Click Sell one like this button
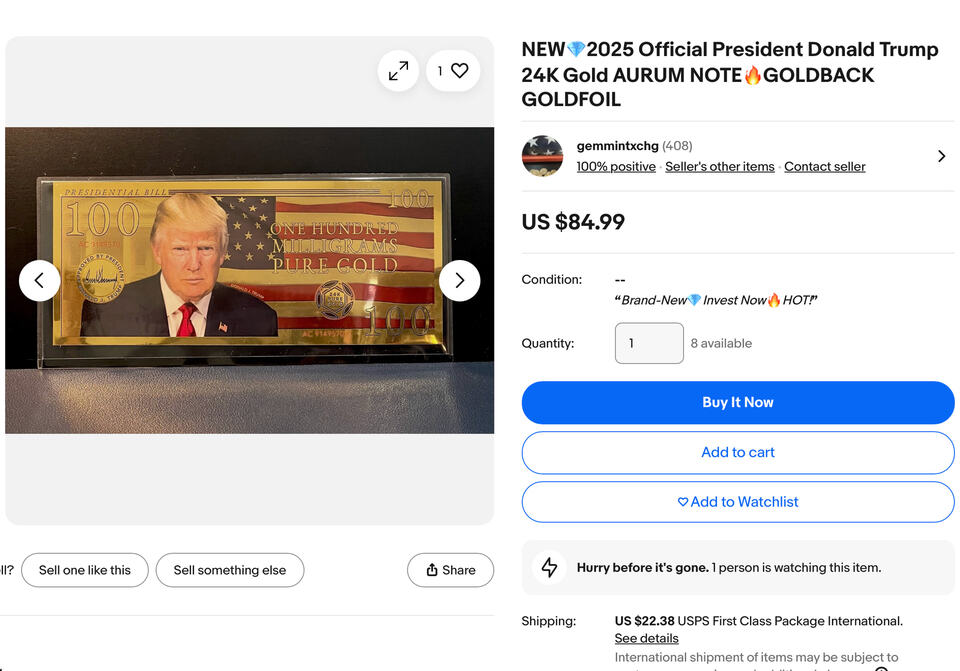Viewport: 960px width, 671px height. (x=85, y=570)
